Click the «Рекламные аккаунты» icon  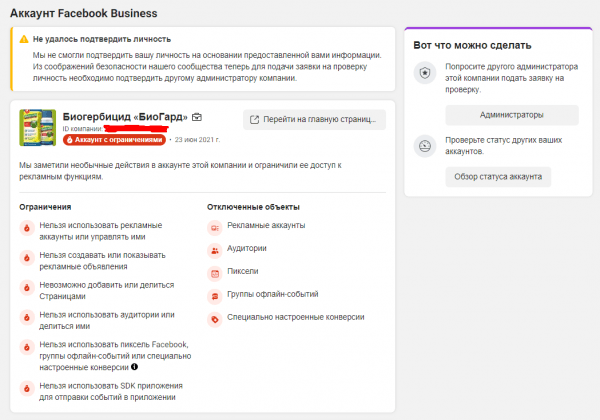coord(215,228)
